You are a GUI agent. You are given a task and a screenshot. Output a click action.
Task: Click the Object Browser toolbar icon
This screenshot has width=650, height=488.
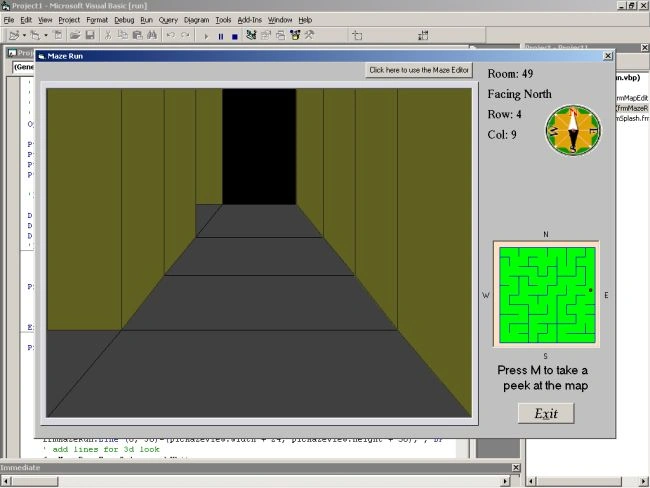point(295,35)
